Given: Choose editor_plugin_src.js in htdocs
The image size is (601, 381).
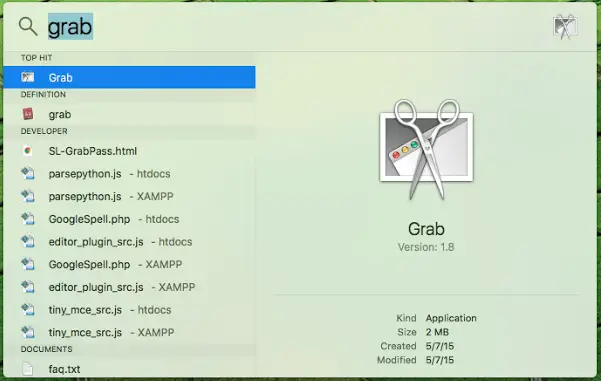Looking at the screenshot, I should (130, 241).
